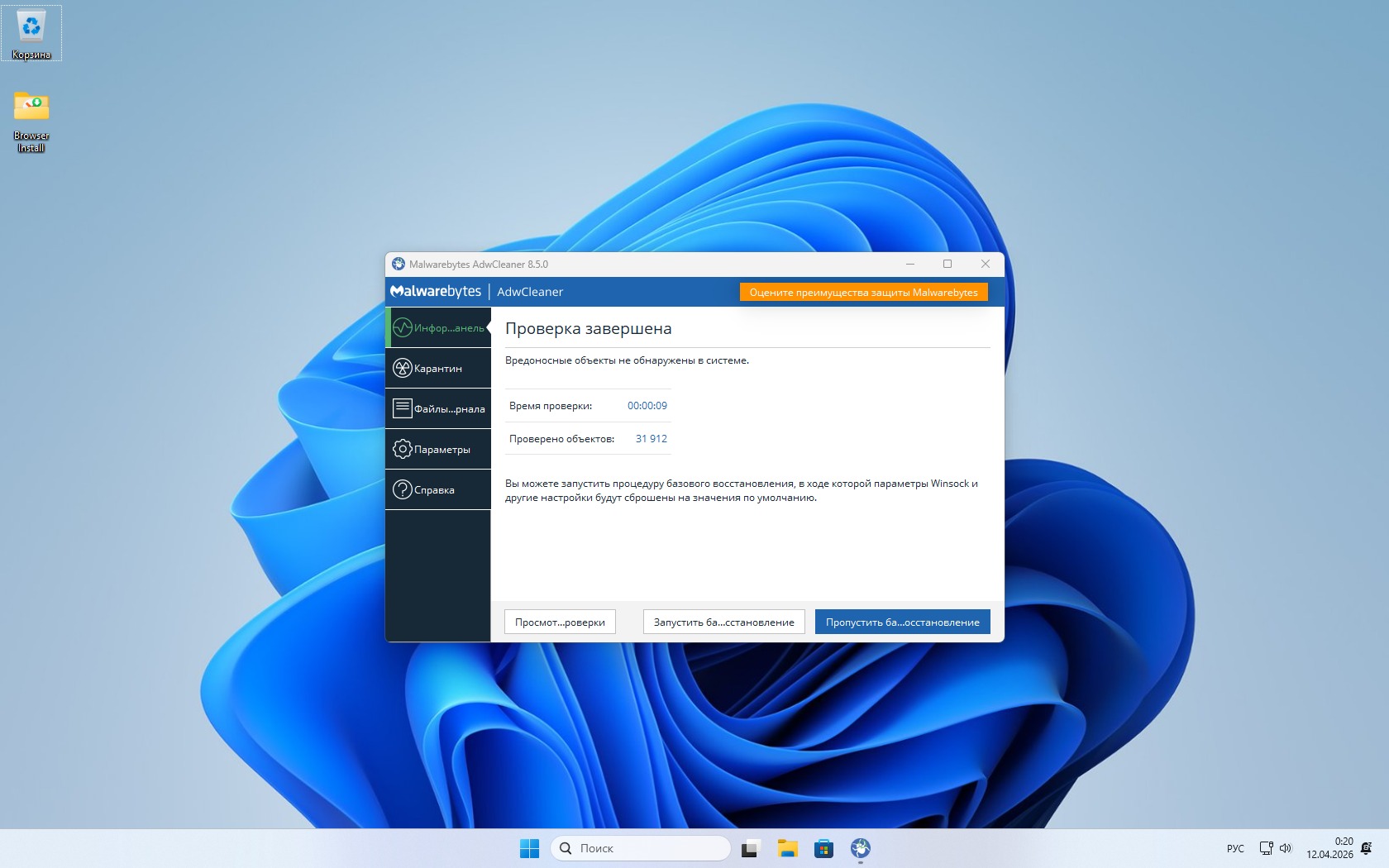
Task: Open the Корзина recycle bin desktop icon
Action: (31, 33)
